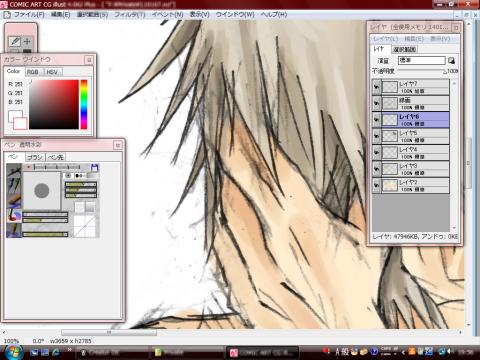This screenshot has width=480, height=360.
Task: Choose the red-and-blue paint brush preset thumbnail
Action: click(x=14, y=215)
